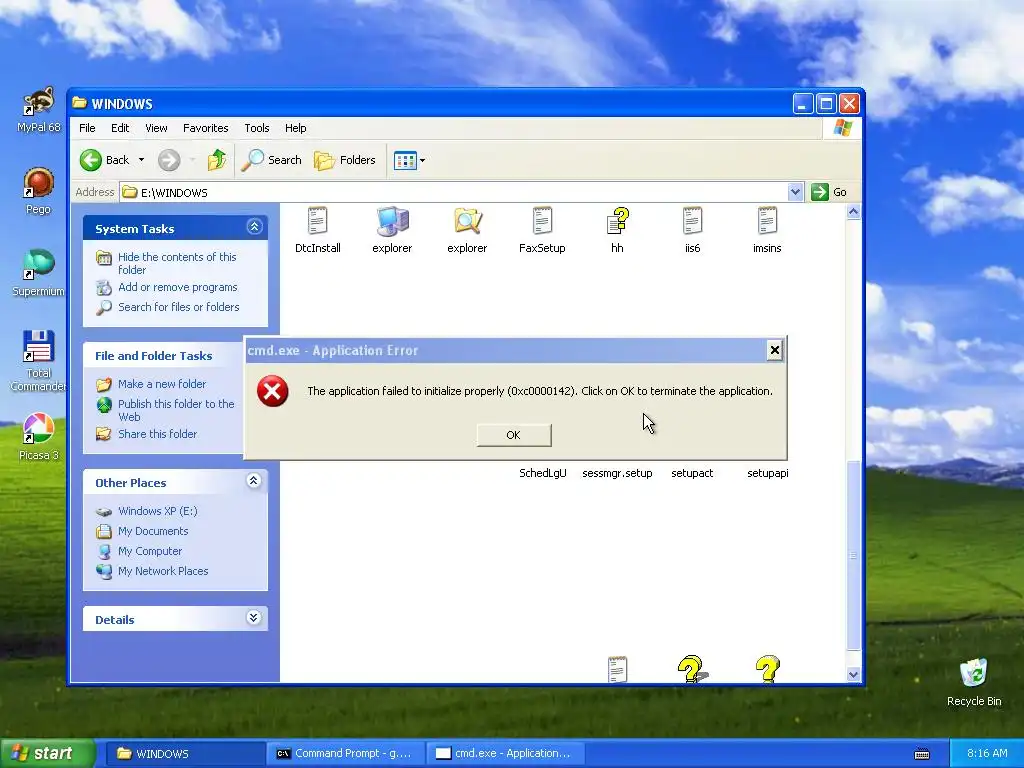The width and height of the screenshot is (1024, 768).
Task: Click the scroll up arrow
Action: pos(854,212)
